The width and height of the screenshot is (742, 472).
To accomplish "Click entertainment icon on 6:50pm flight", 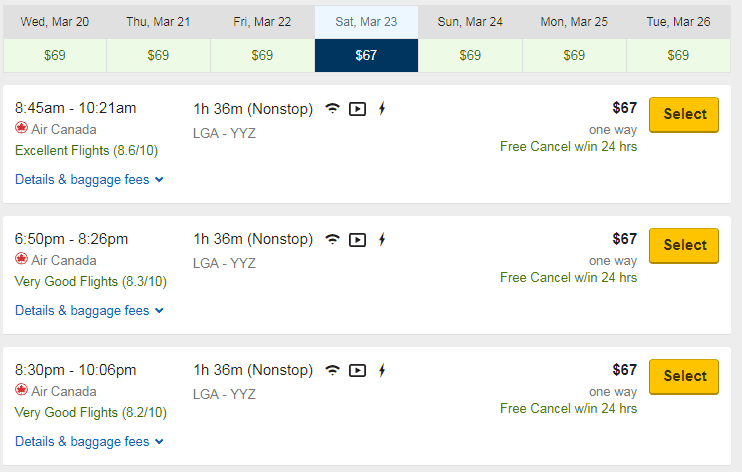I will point(357,240).
